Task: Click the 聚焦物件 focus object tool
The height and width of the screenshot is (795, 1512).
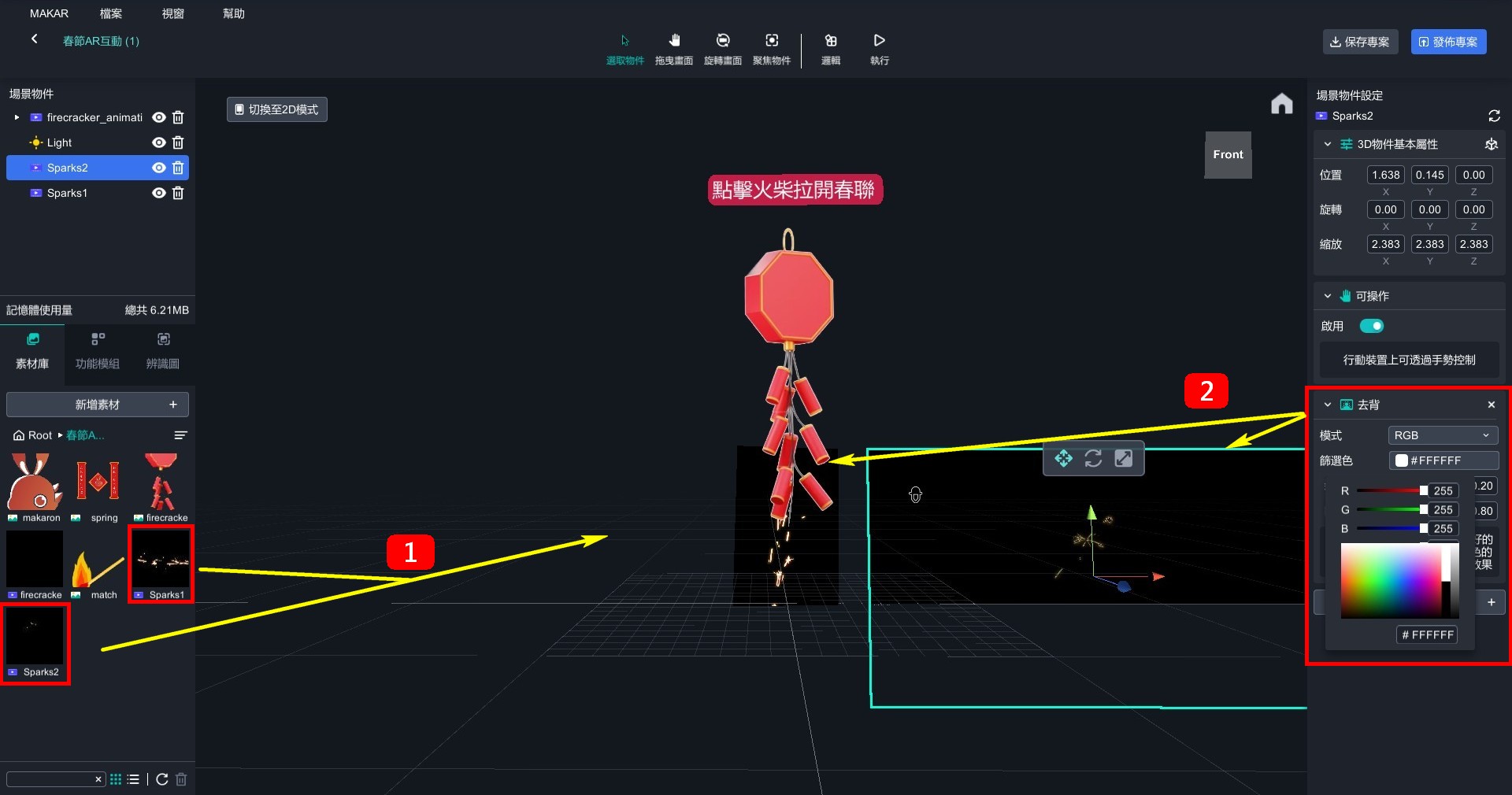Action: (x=771, y=48)
